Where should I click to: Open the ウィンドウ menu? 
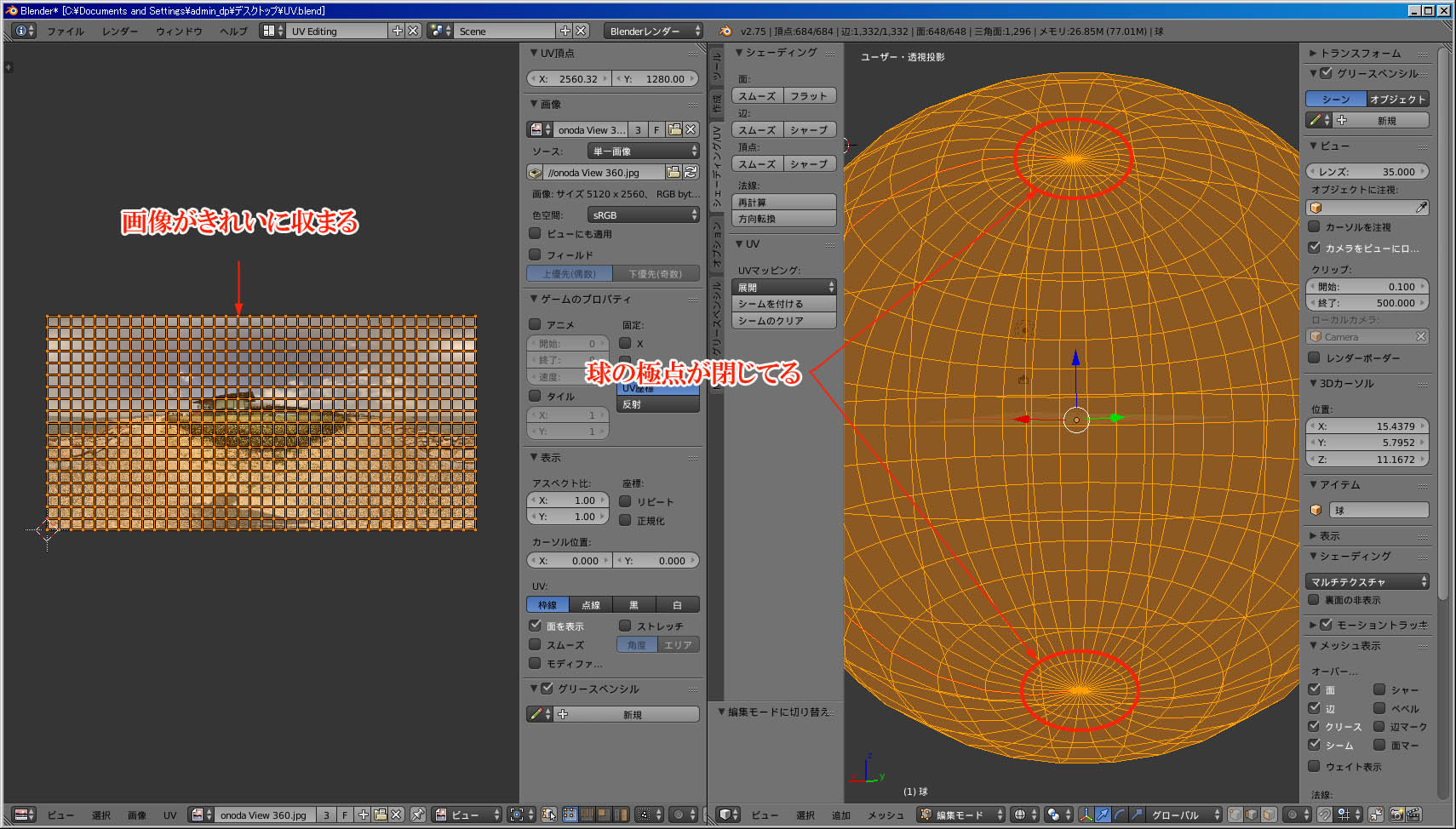(179, 31)
